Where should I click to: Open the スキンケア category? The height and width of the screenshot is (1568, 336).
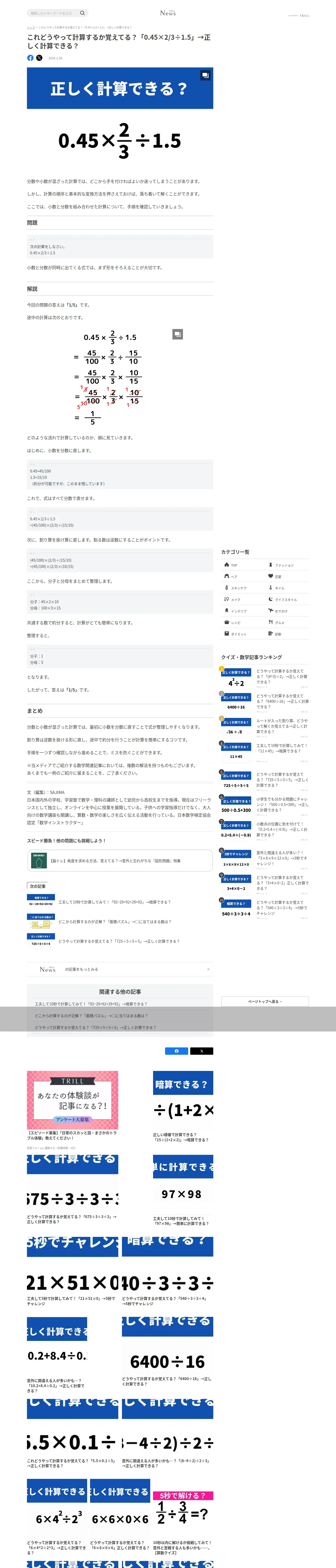[x=243, y=588]
